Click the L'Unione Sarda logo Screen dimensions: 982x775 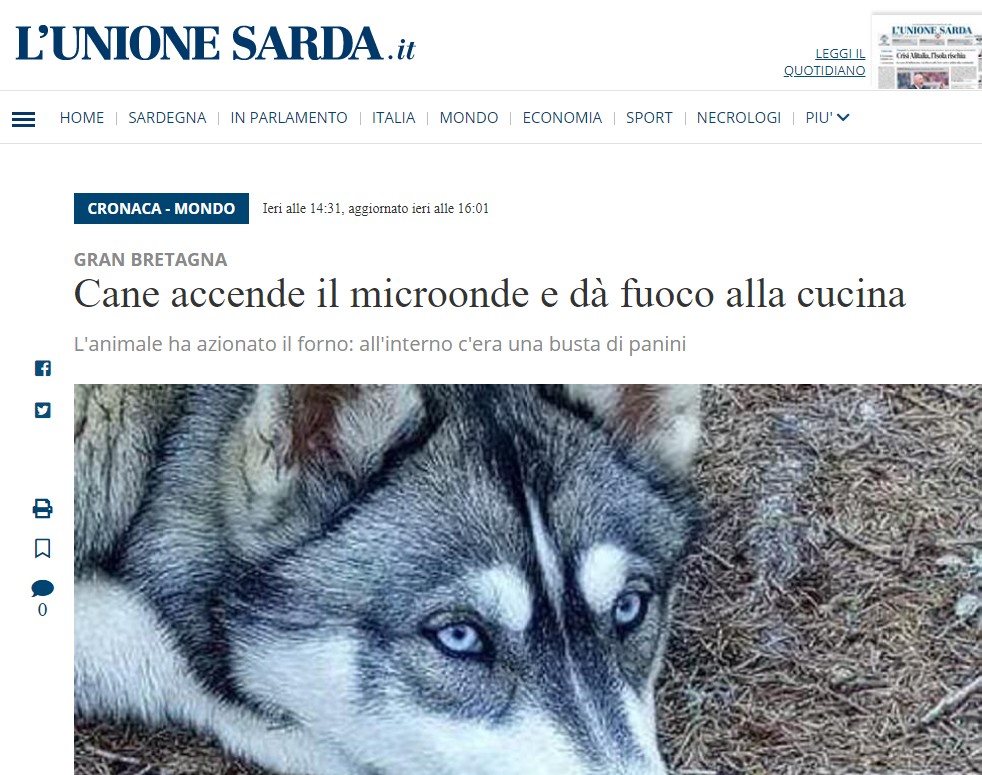click(215, 43)
